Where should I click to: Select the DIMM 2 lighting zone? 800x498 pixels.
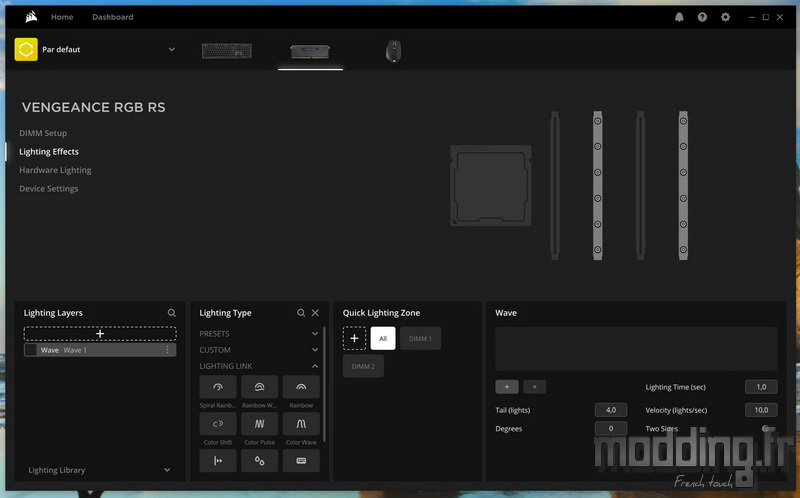click(363, 366)
